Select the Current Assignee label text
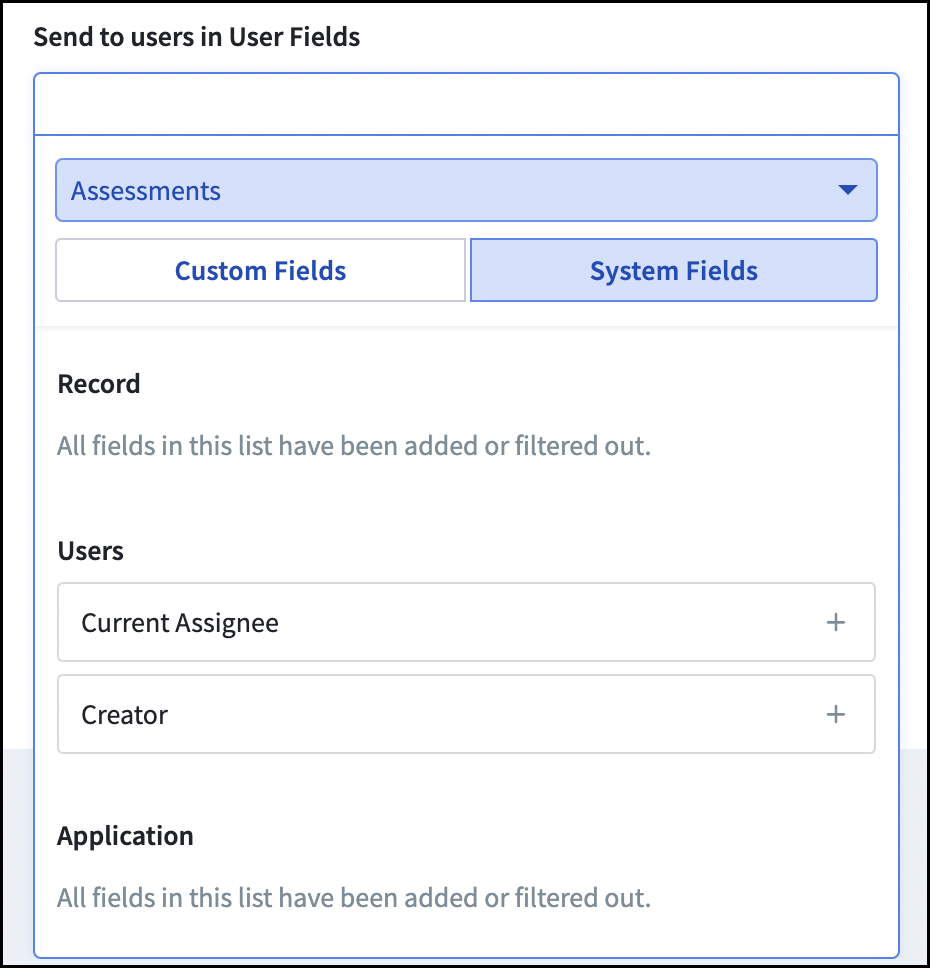Screen dimensions: 930x968 pos(180,623)
